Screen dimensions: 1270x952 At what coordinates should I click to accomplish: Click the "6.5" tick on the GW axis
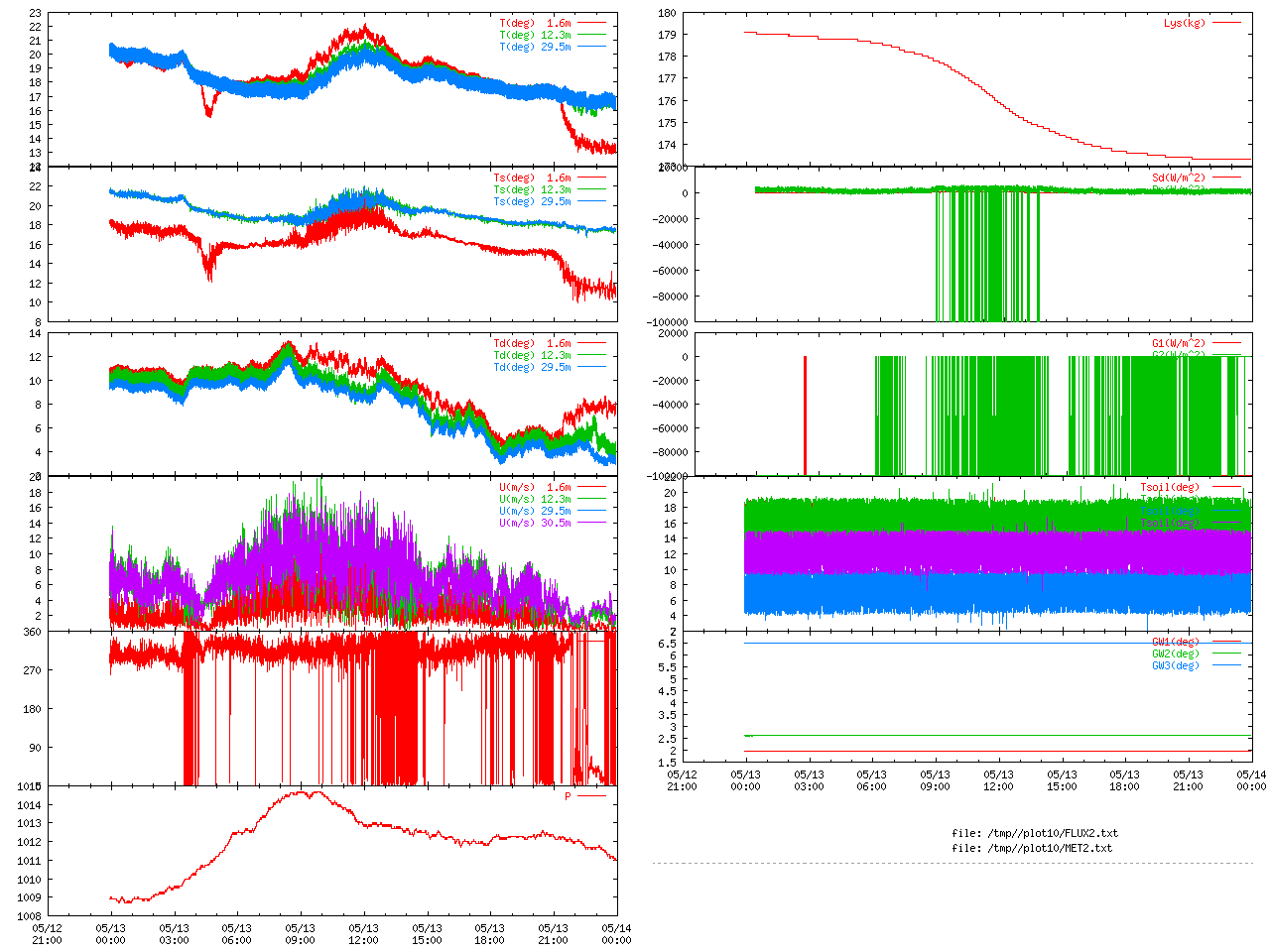(x=667, y=644)
